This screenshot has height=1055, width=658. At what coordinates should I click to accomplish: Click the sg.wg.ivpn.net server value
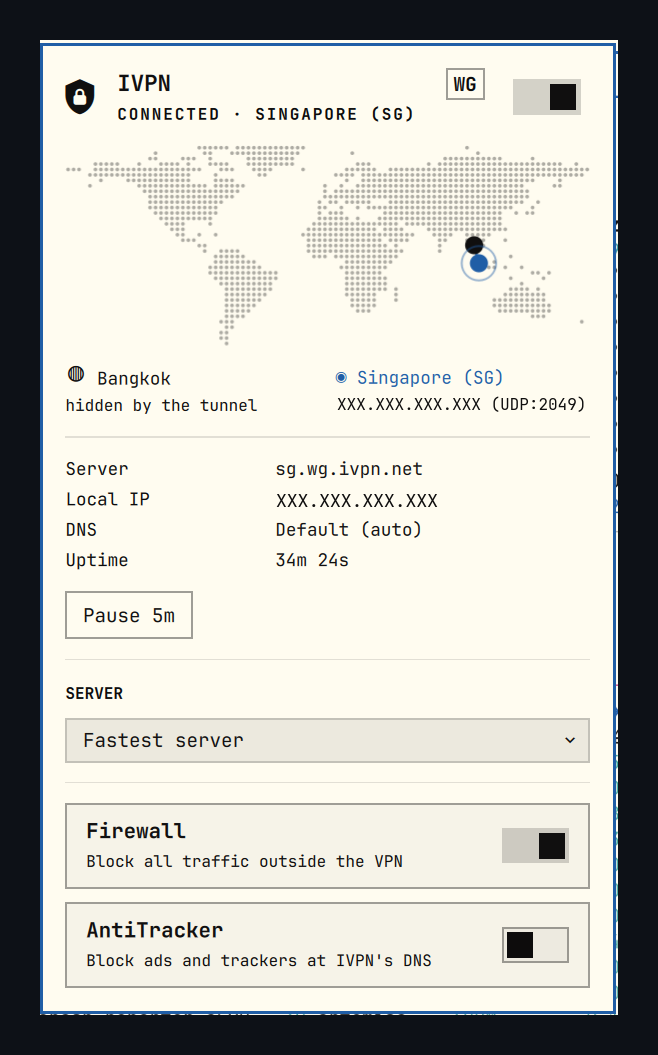[x=349, y=469]
